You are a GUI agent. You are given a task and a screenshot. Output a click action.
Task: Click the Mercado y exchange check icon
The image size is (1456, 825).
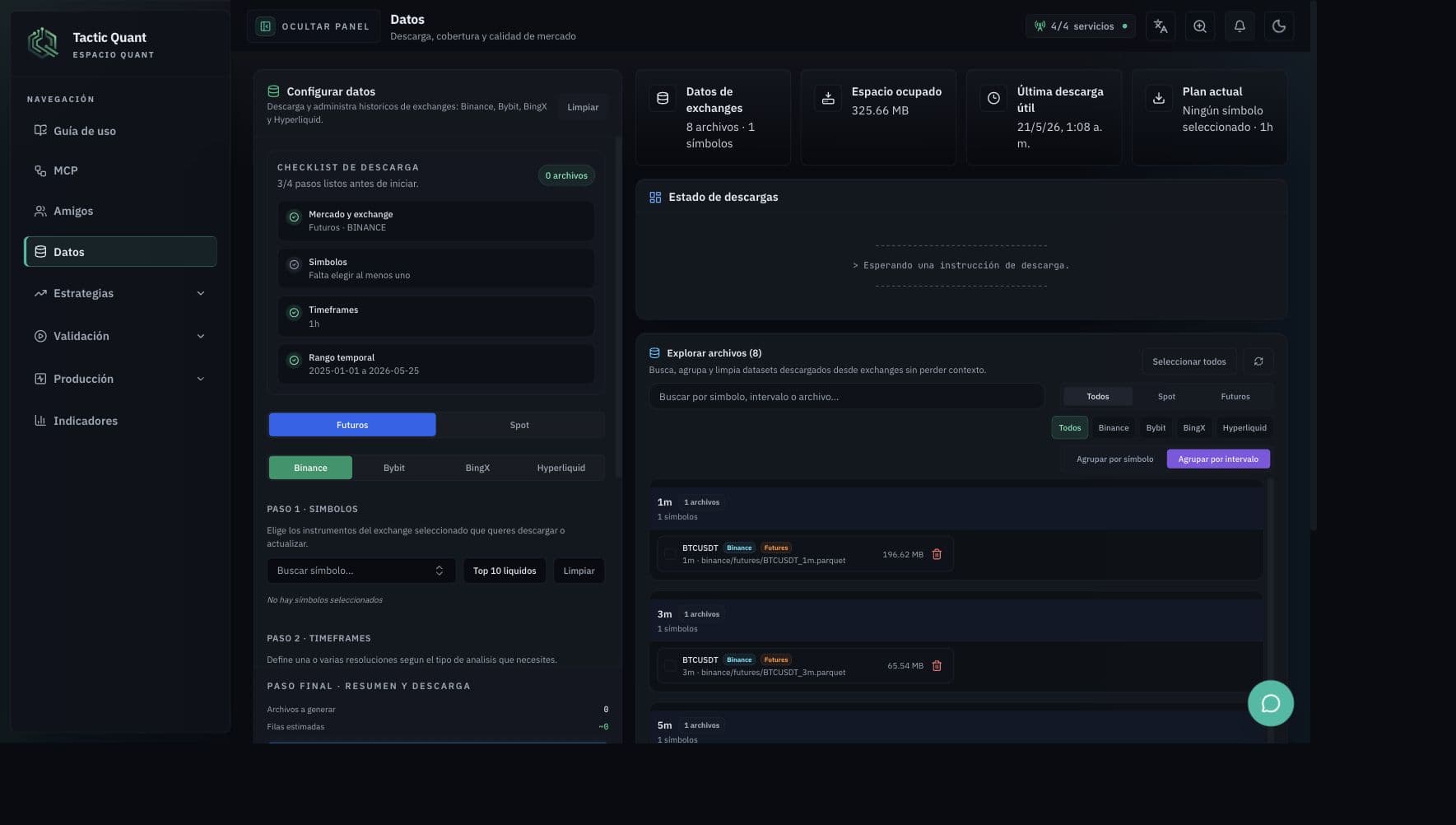tap(294, 217)
